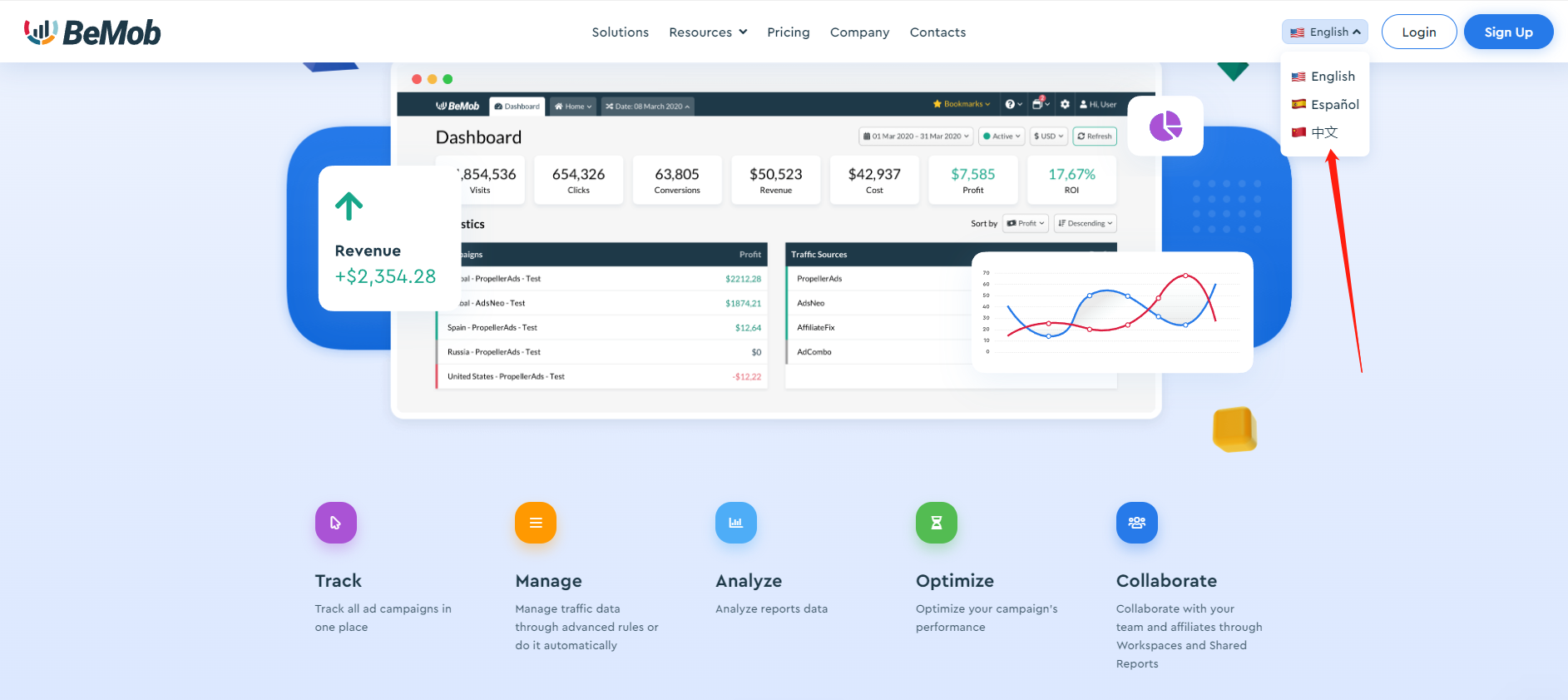Select Español from language list

[x=1325, y=105]
